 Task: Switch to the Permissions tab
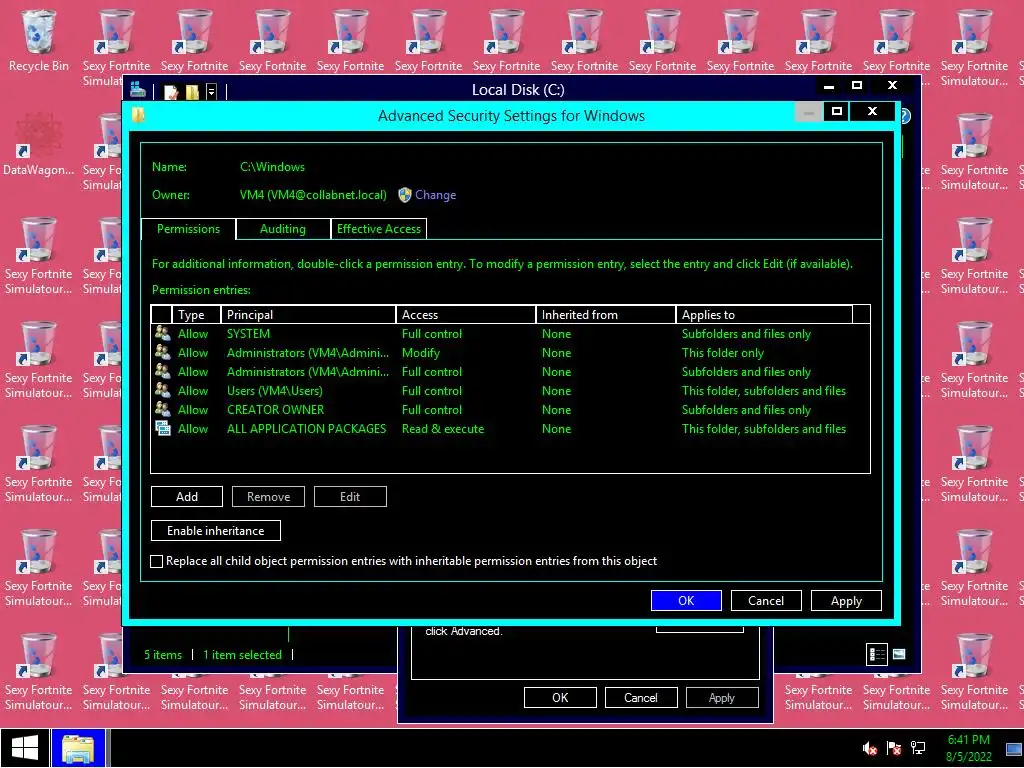(188, 229)
